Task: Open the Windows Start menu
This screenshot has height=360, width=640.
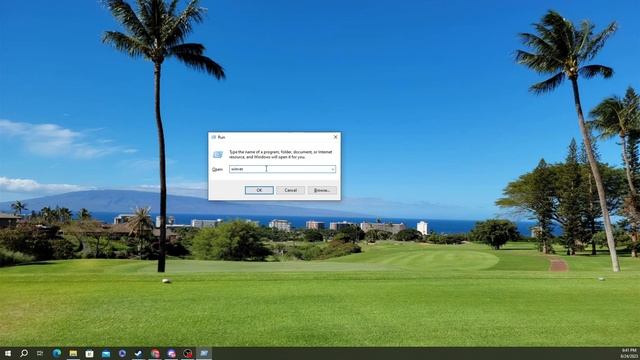Action: tap(8, 353)
